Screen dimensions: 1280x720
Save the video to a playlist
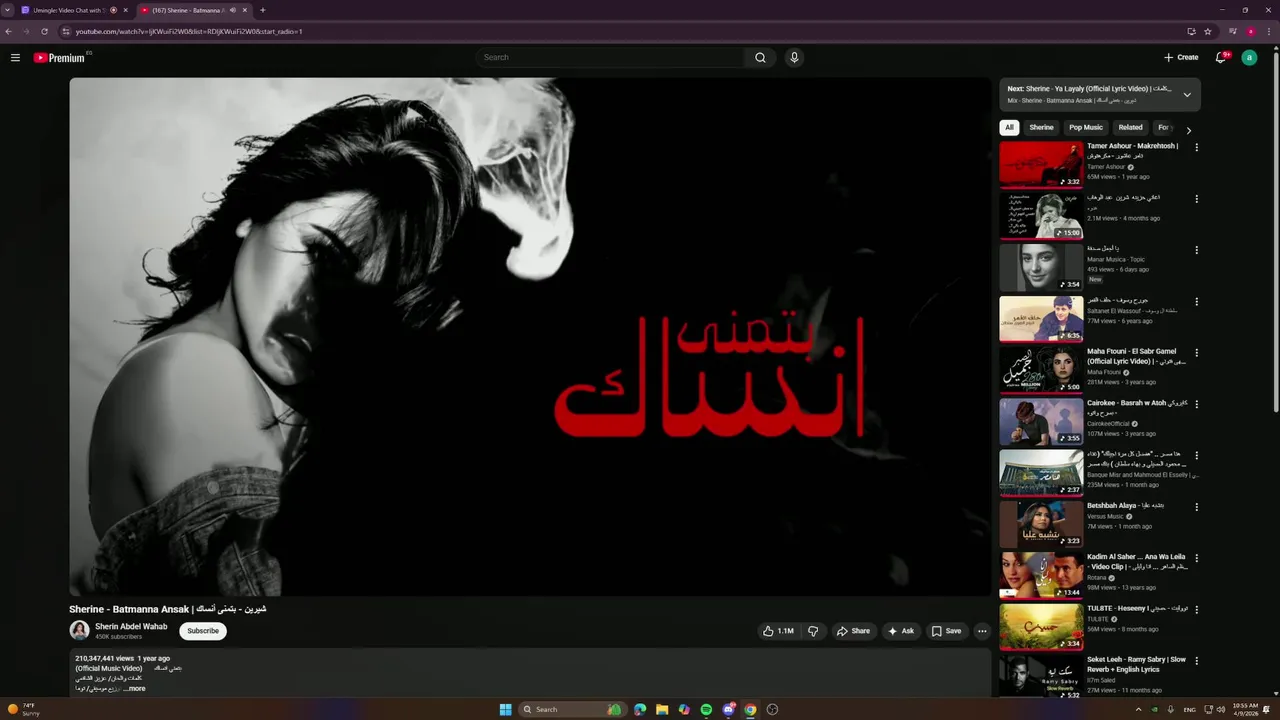(946, 631)
